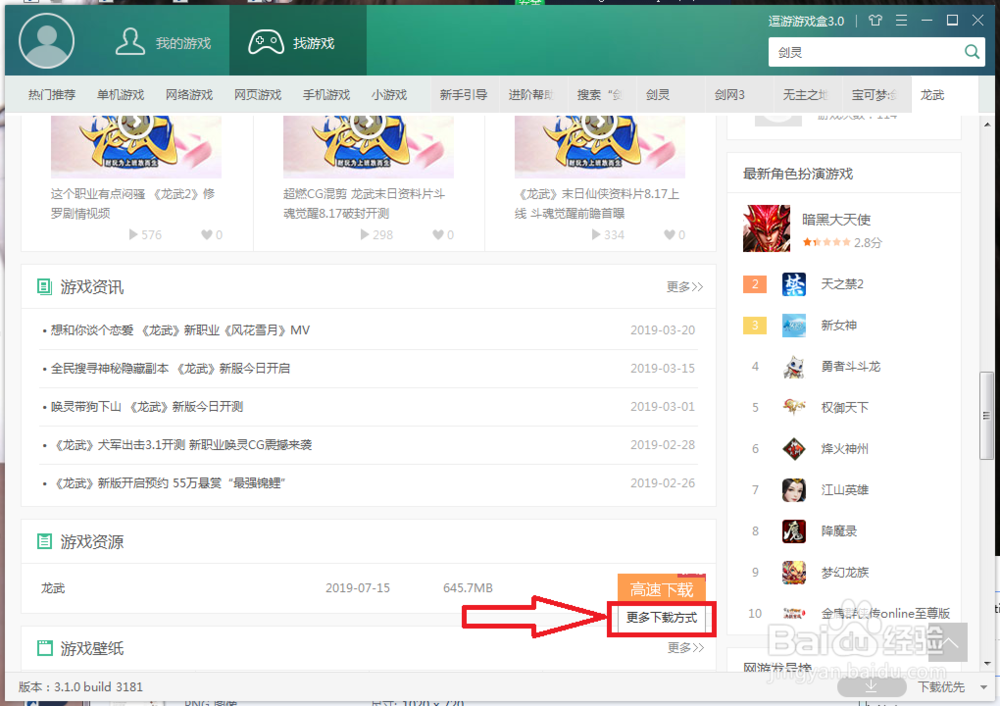Open the 我的游戏 tab
This screenshot has width=1000, height=706.
[163, 43]
